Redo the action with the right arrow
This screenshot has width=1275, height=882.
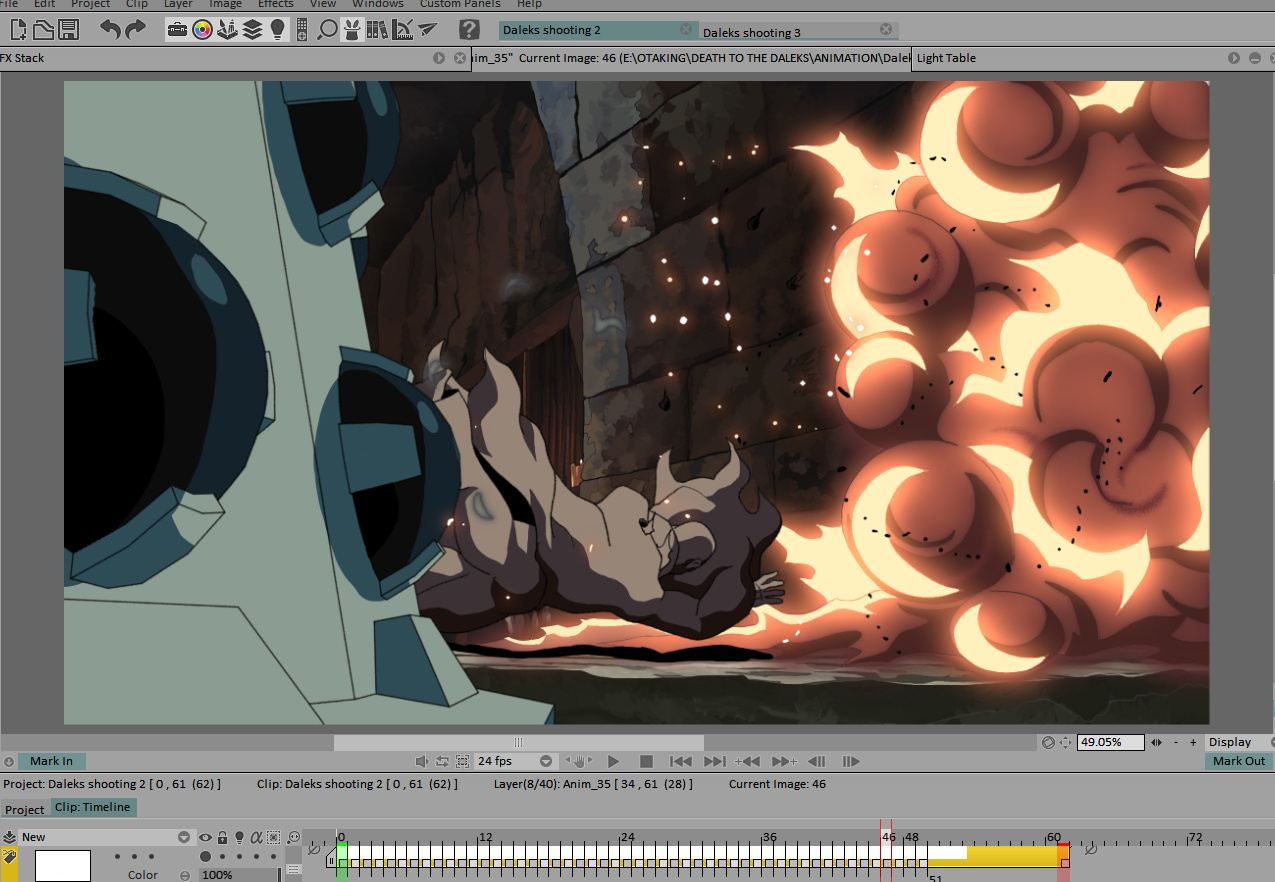click(135, 30)
